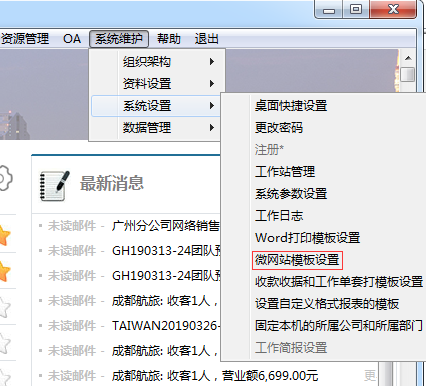Open 微网站模板设置
The height and width of the screenshot is (386, 426).
[297, 260]
